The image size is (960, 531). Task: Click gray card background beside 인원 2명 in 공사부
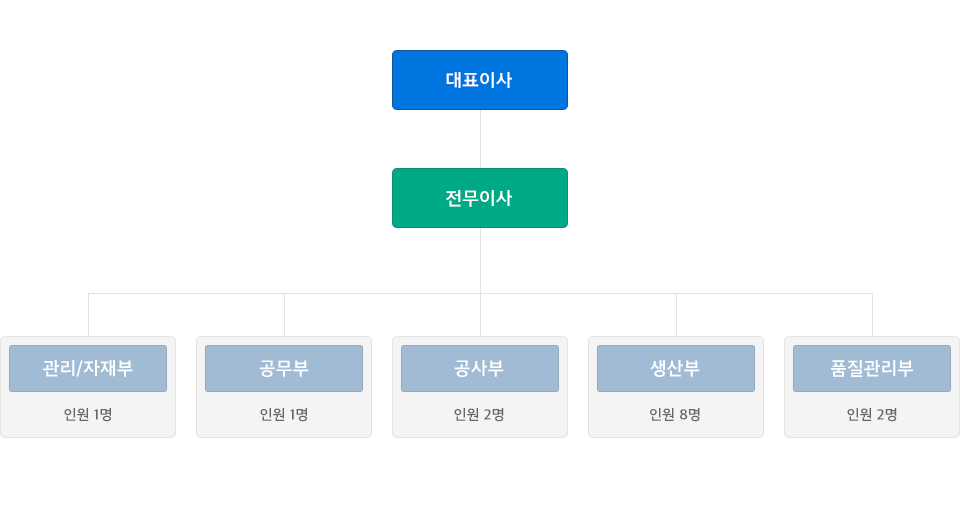[x=536, y=415]
